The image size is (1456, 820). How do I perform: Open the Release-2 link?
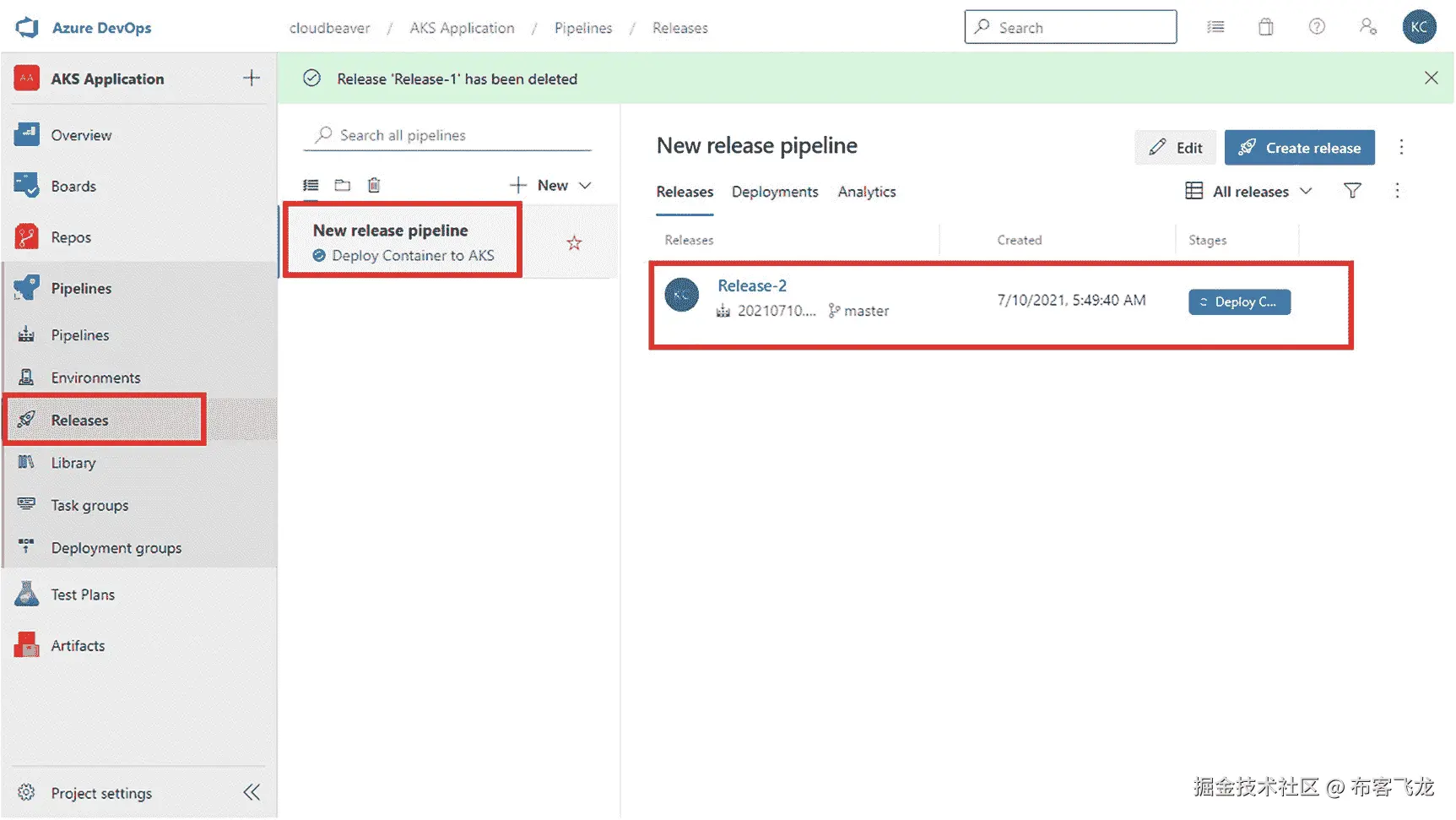coord(752,285)
